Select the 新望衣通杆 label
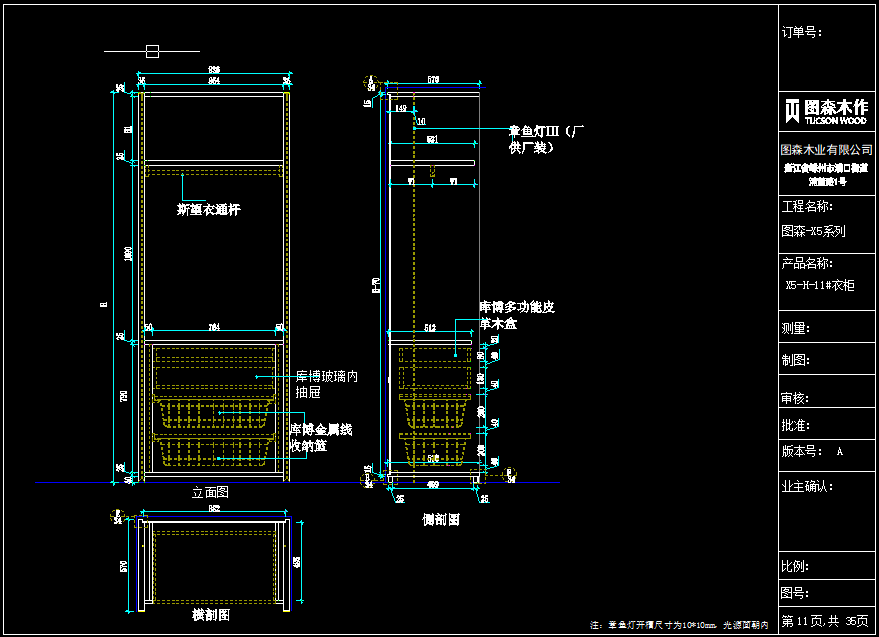879x637 pixels. pos(208,210)
